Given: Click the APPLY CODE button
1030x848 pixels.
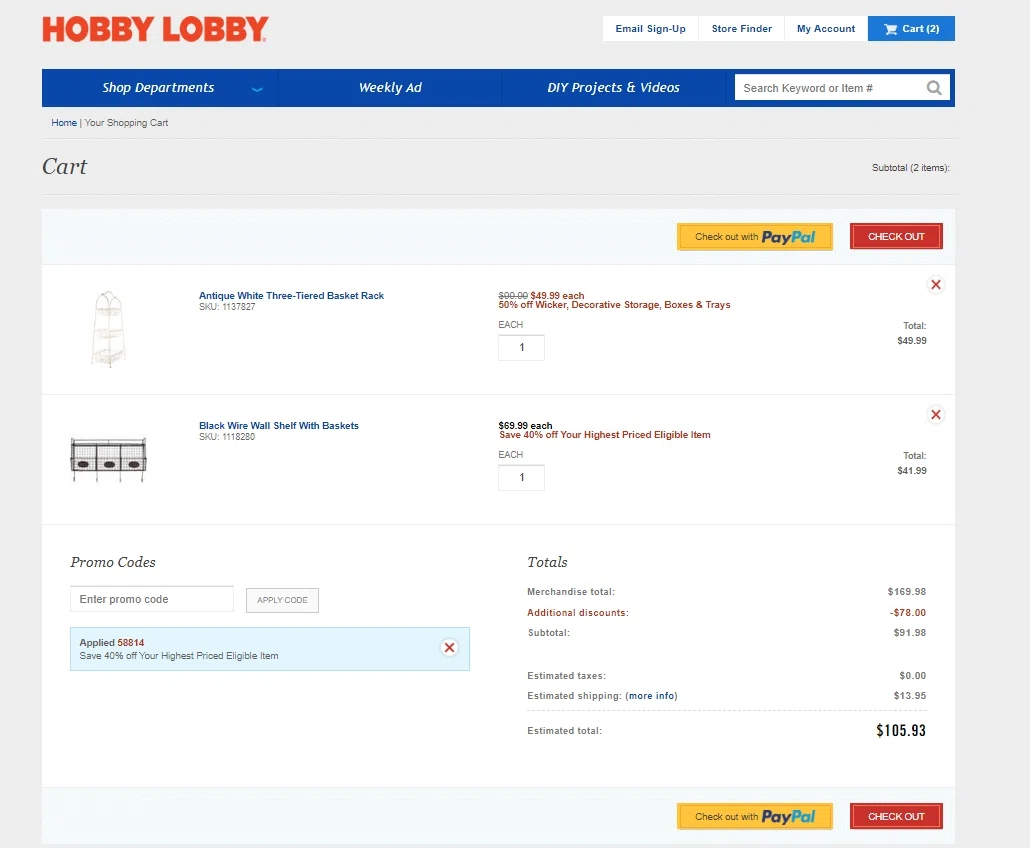Looking at the screenshot, I should pyautogui.click(x=282, y=600).
